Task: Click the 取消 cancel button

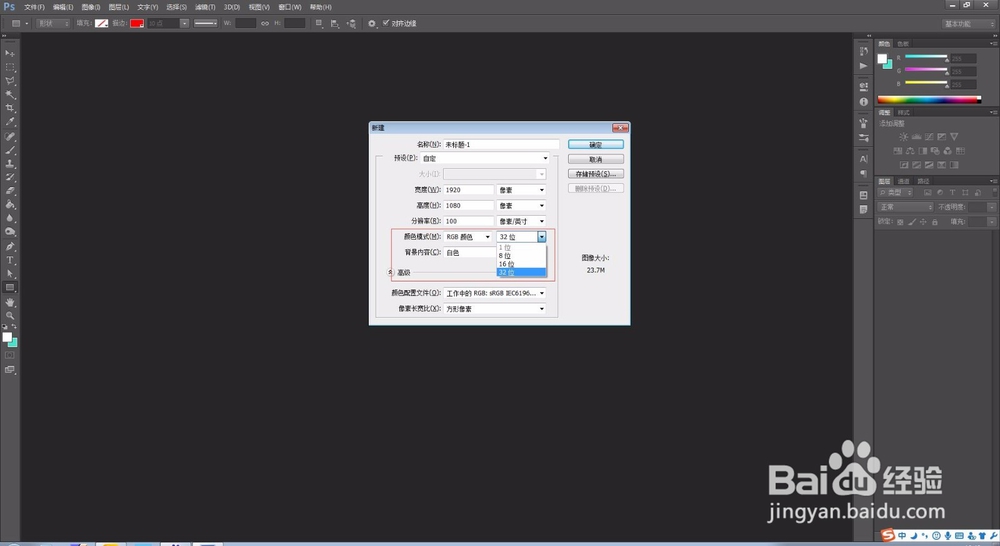Action: (596, 159)
